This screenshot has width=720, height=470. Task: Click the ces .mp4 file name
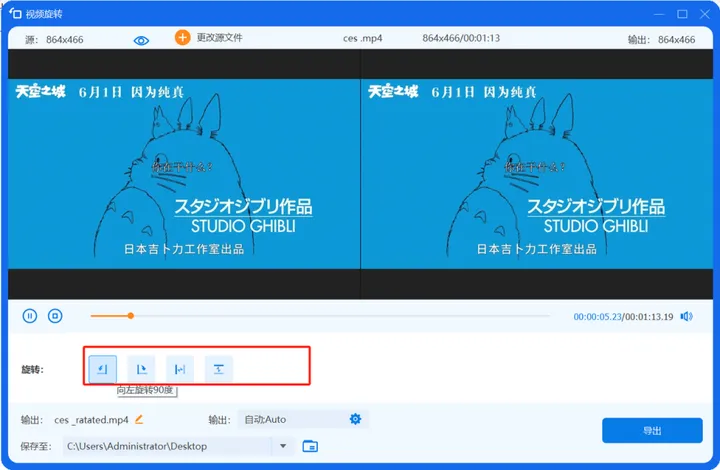point(362,39)
